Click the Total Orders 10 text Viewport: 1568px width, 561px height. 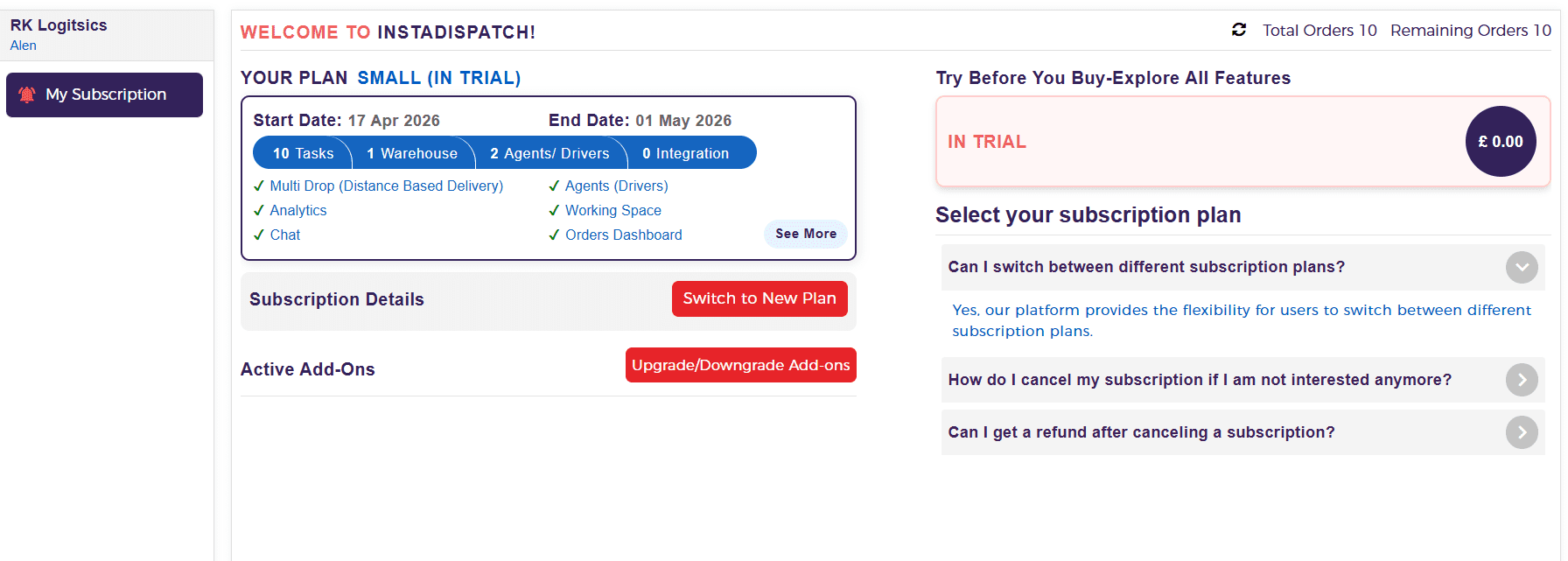pyautogui.click(x=1319, y=31)
